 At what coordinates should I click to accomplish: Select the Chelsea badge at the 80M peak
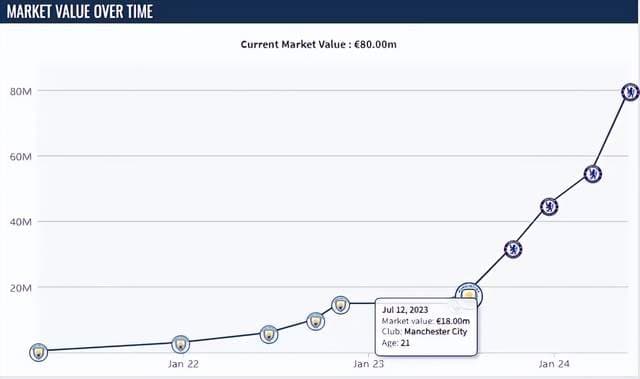pos(630,92)
